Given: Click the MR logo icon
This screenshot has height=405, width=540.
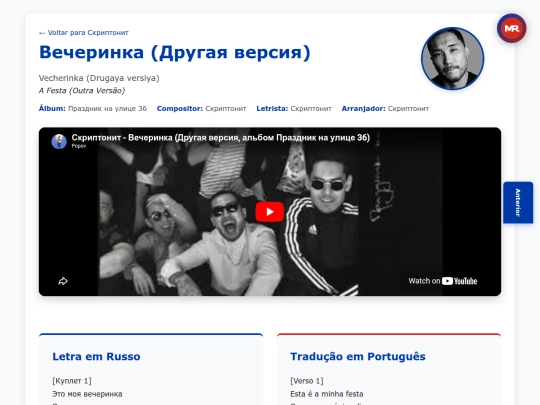Looking at the screenshot, I should 511,28.
